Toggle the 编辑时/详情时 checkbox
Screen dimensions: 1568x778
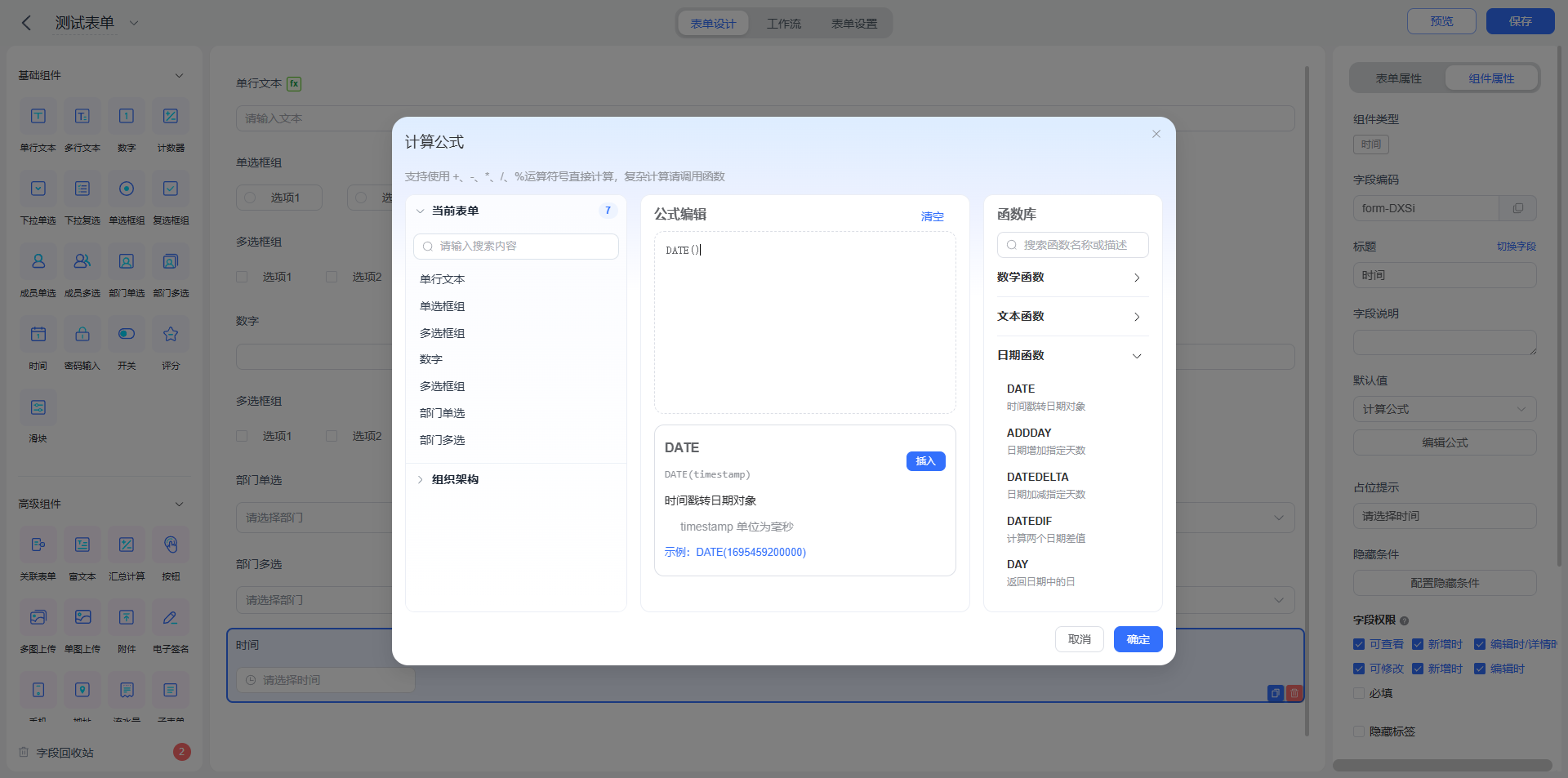pyautogui.click(x=1480, y=644)
